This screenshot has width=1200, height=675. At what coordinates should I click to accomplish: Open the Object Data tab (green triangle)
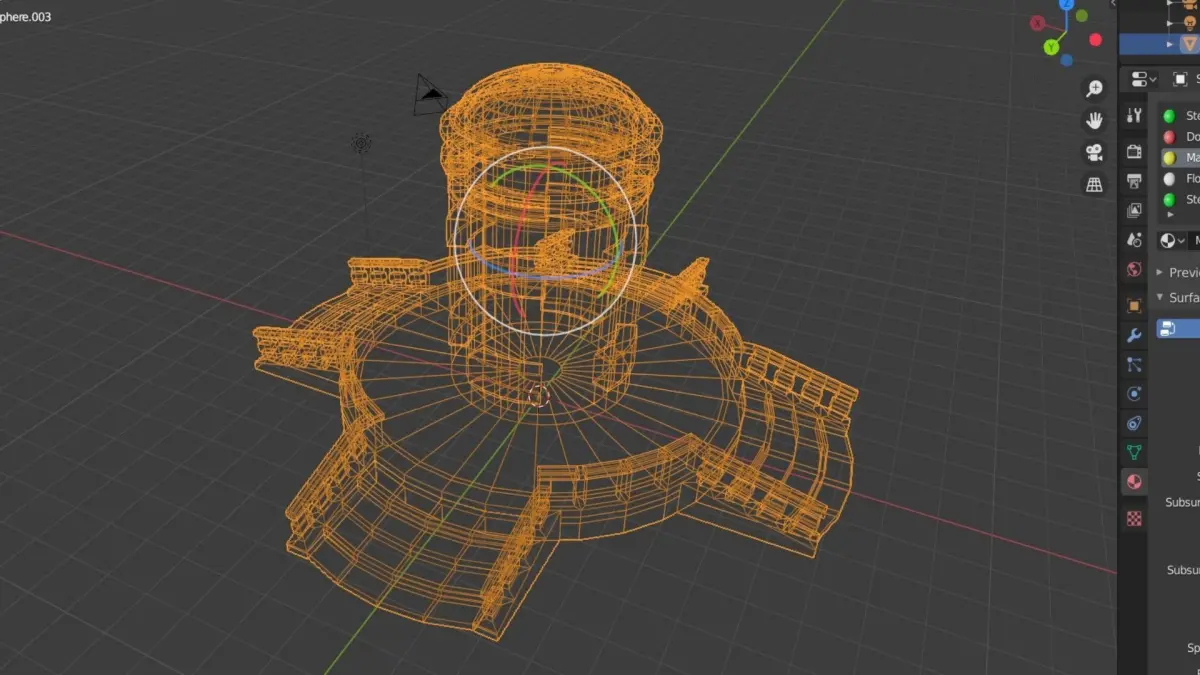click(x=1134, y=452)
